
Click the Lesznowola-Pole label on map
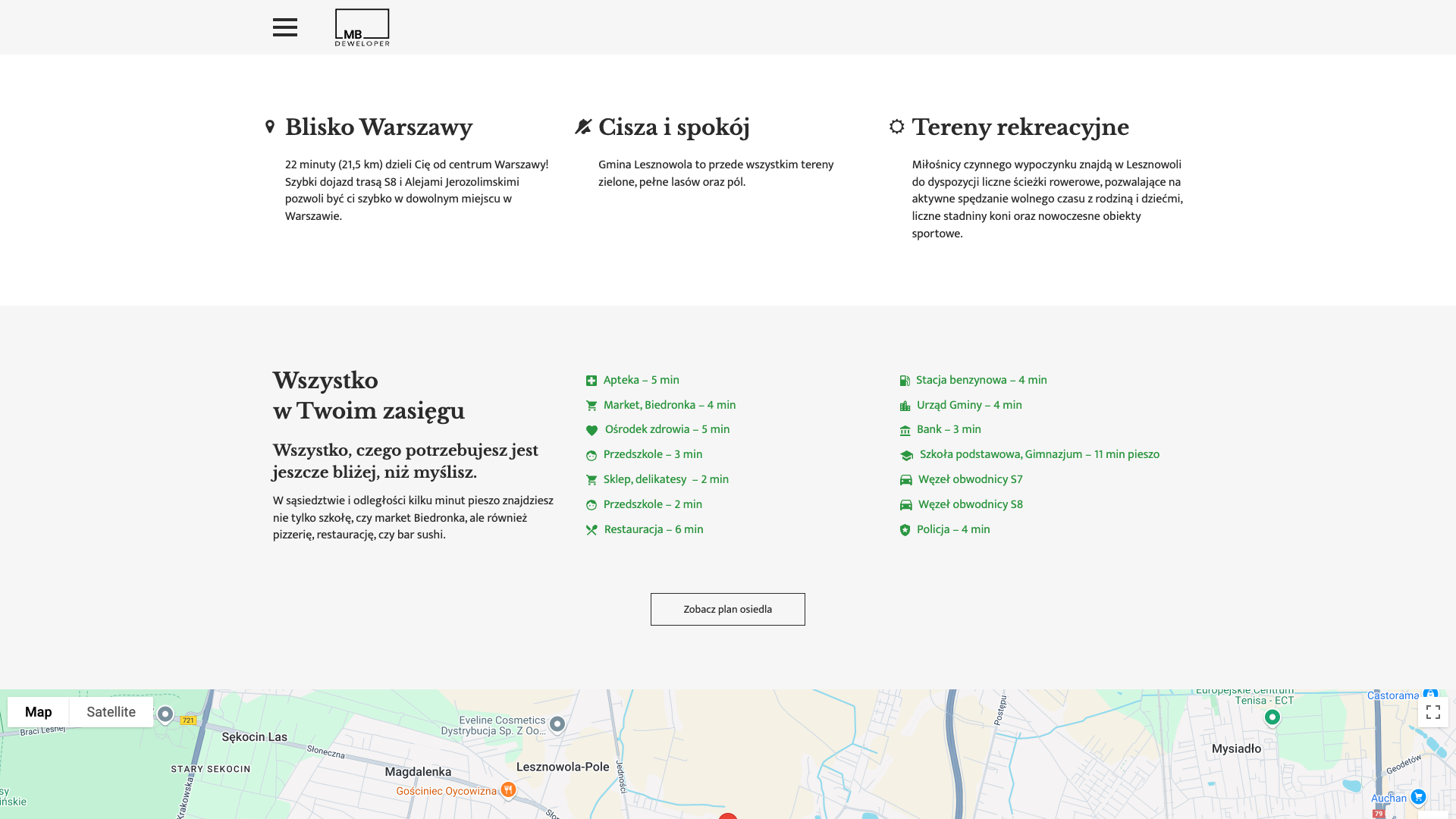pyautogui.click(x=563, y=767)
